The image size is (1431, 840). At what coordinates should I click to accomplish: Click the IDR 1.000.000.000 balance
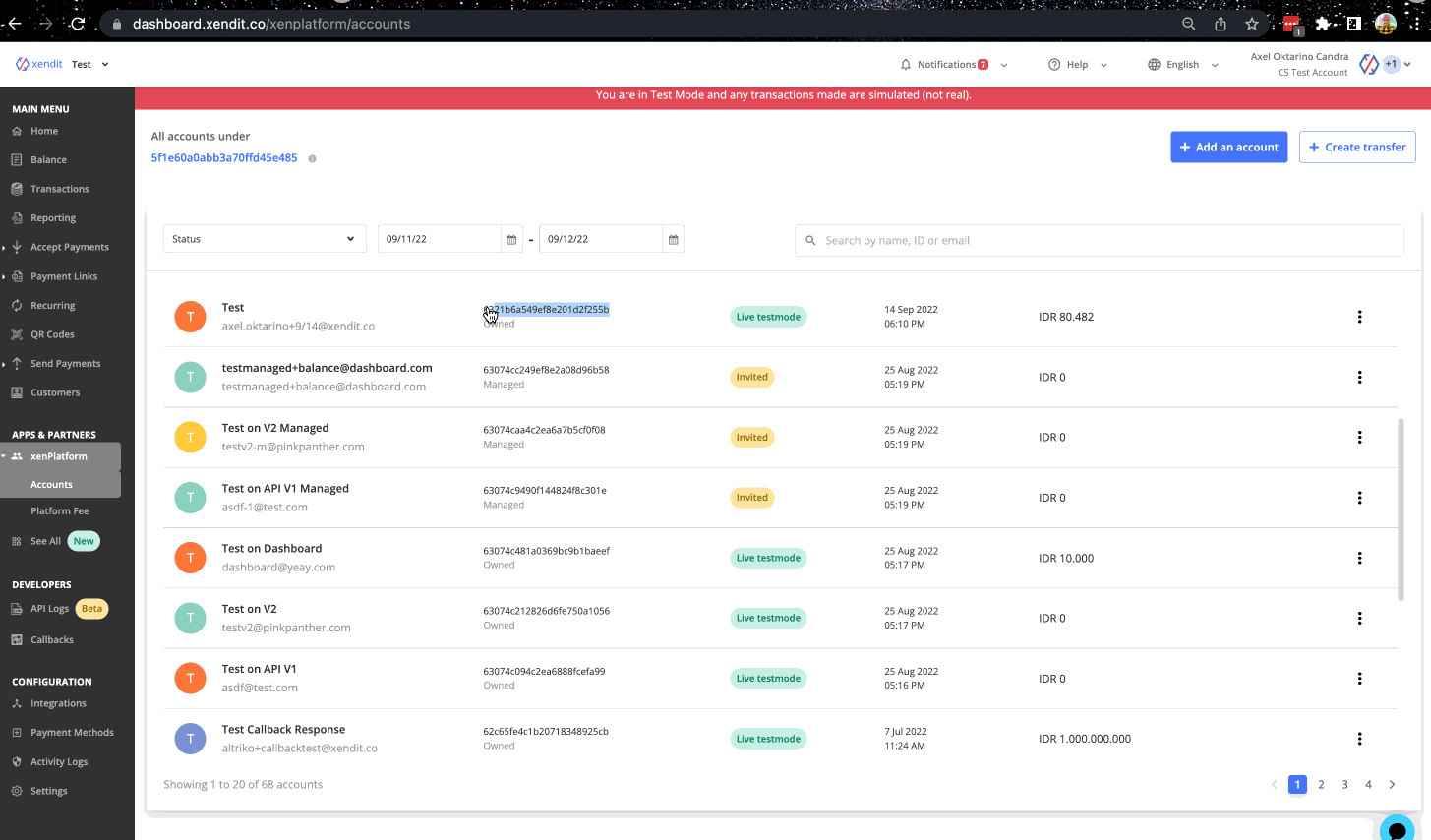1085,739
